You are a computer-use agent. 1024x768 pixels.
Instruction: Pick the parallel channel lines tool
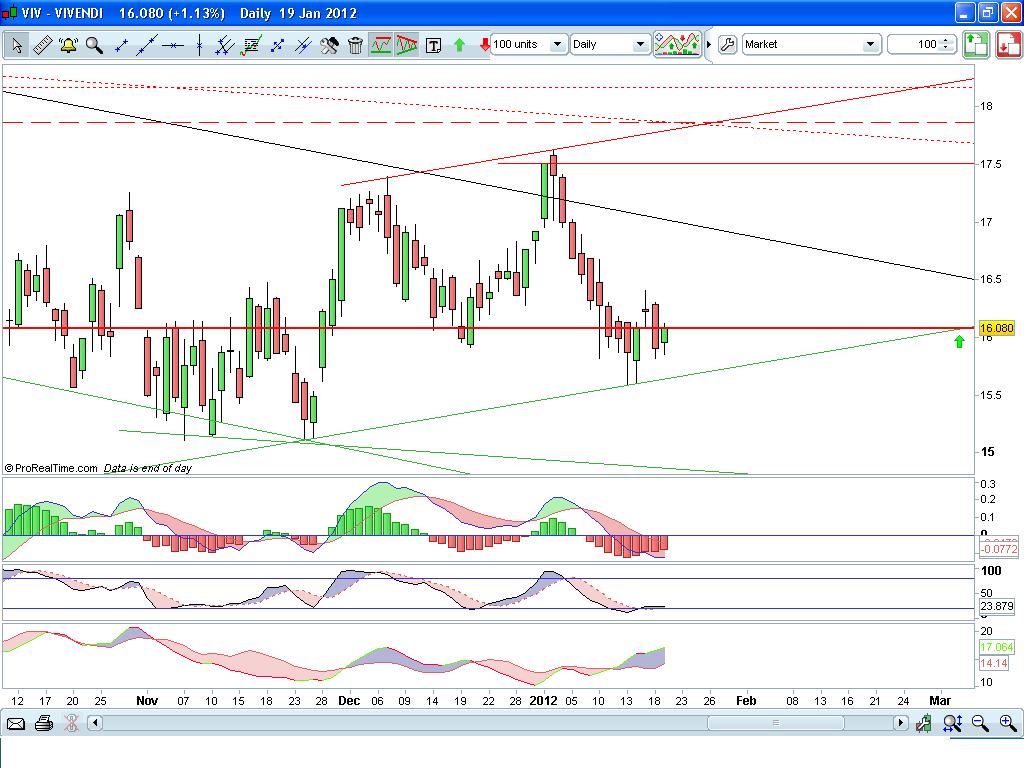[225, 45]
